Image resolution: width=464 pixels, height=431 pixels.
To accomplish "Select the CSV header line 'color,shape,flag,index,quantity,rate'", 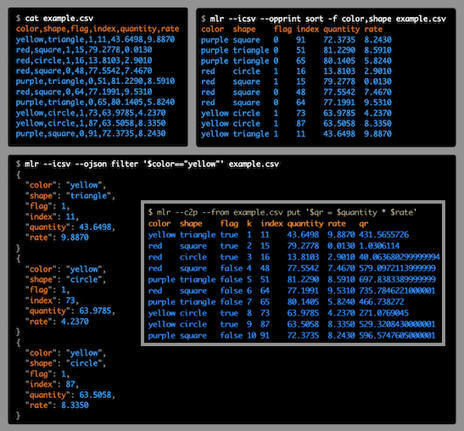I will pos(97,29).
